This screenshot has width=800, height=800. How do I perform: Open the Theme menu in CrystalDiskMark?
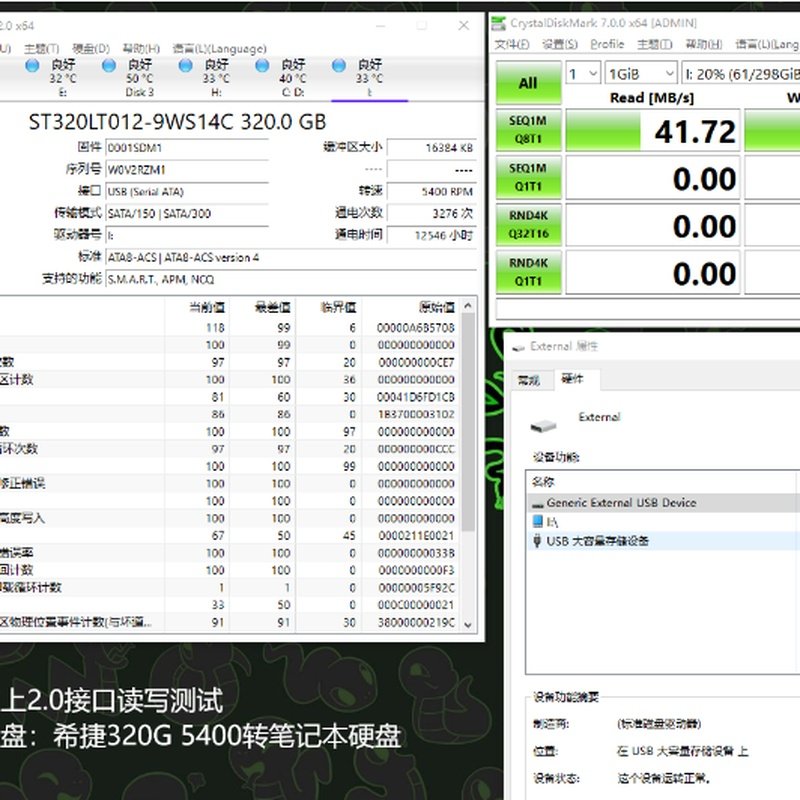(655, 44)
